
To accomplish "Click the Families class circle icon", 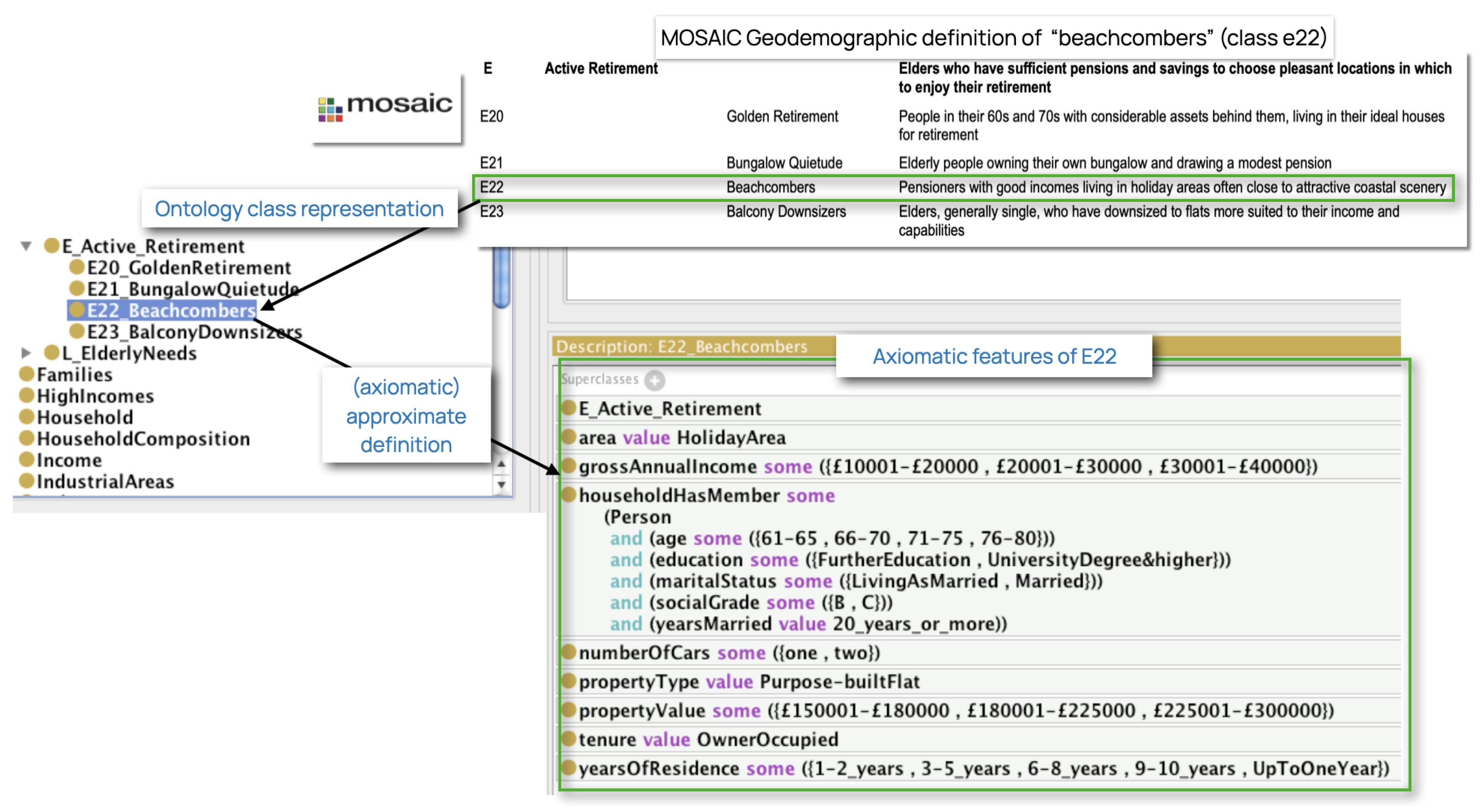I will (x=26, y=374).
